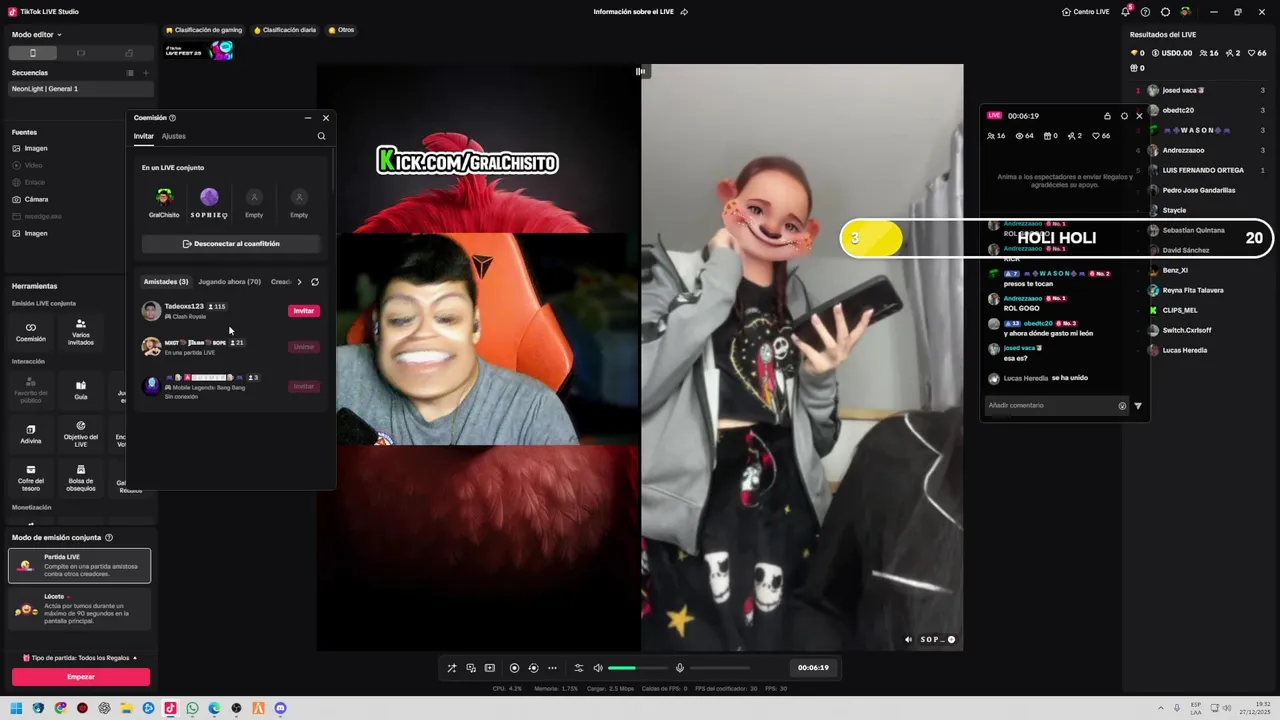Open the Objetivo del LIVE tool

[x=81, y=434]
